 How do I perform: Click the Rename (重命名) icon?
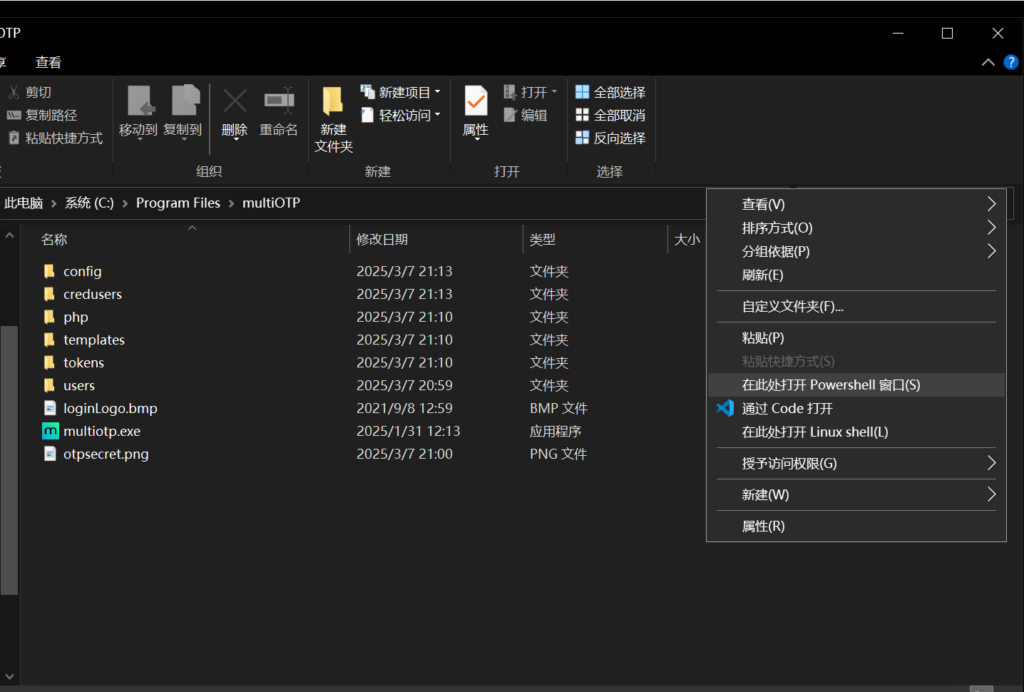[279, 101]
